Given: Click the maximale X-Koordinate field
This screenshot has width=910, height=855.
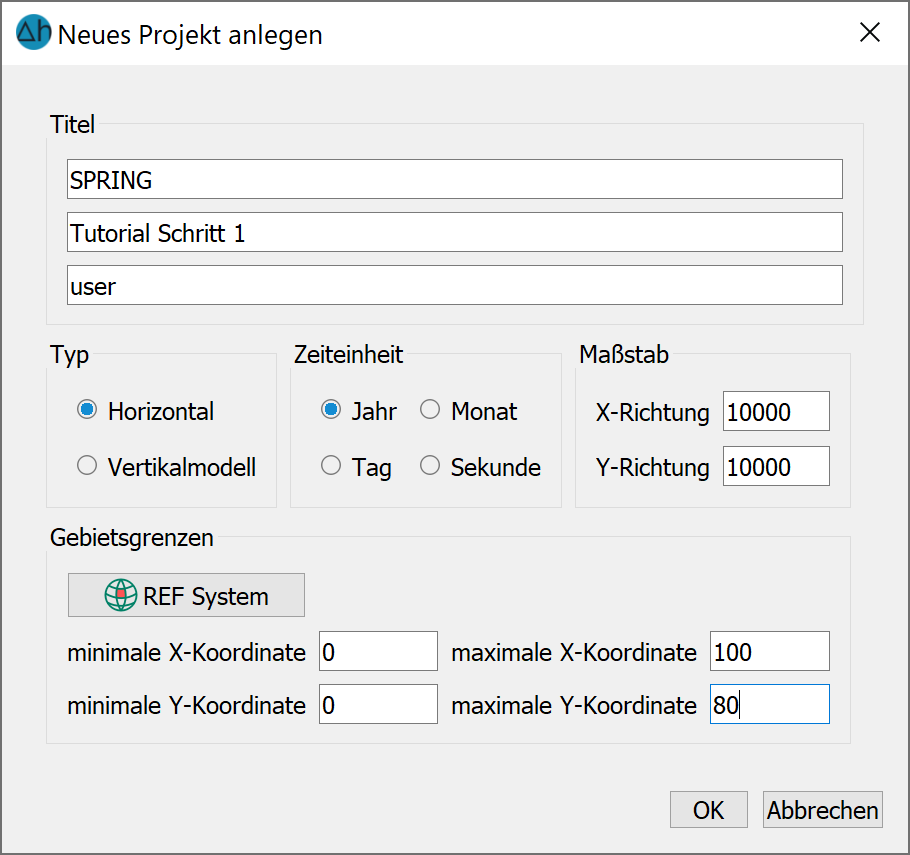Looking at the screenshot, I should click(770, 651).
